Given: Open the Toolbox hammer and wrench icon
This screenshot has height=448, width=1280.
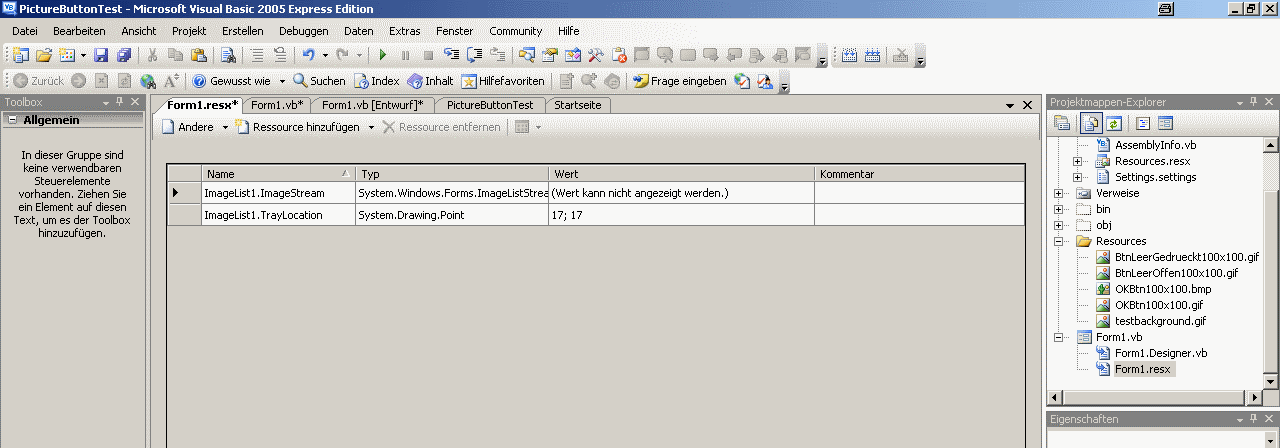Looking at the screenshot, I should tap(595, 55).
